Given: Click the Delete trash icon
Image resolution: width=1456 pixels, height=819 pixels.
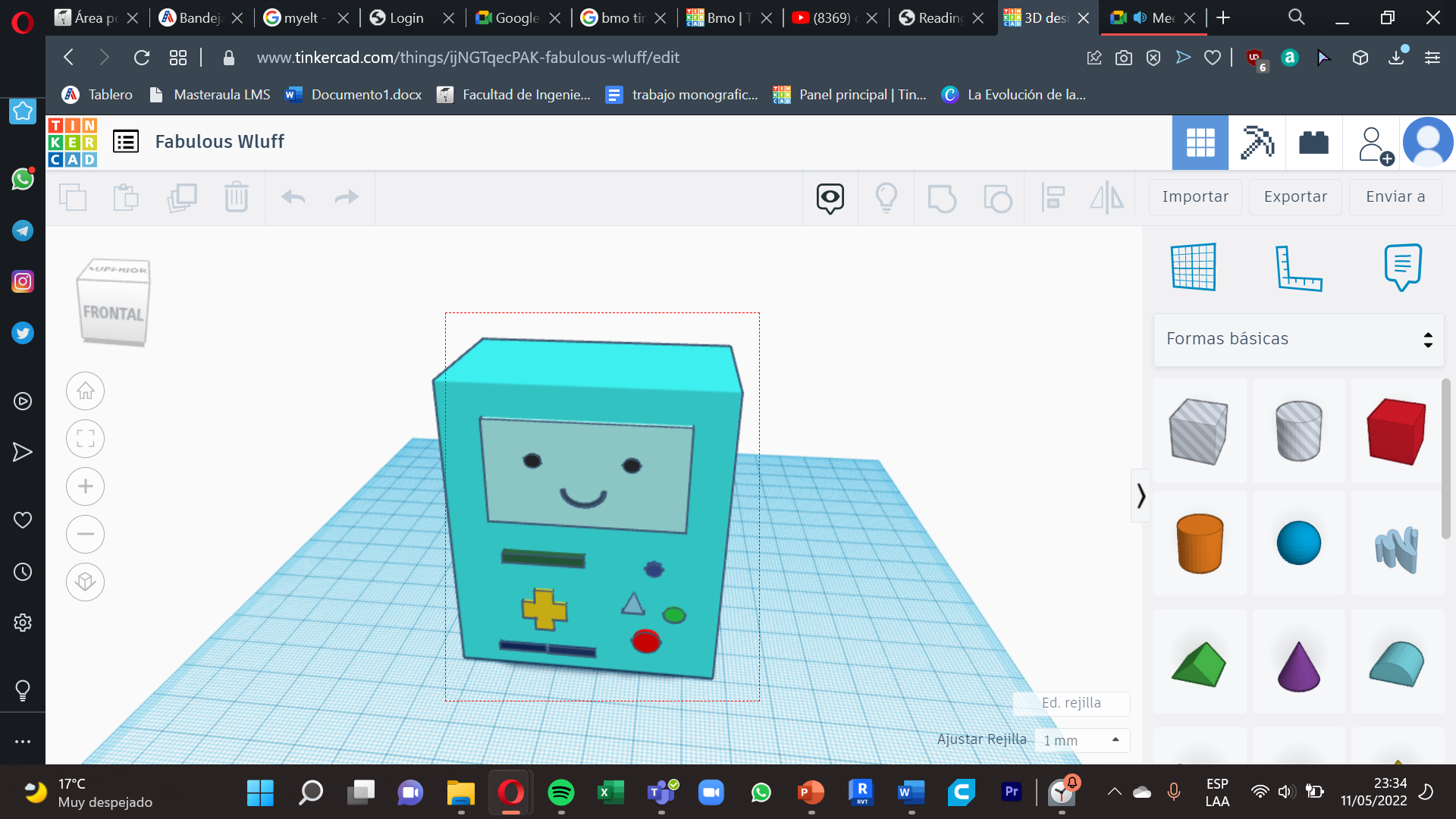Looking at the screenshot, I should [237, 197].
